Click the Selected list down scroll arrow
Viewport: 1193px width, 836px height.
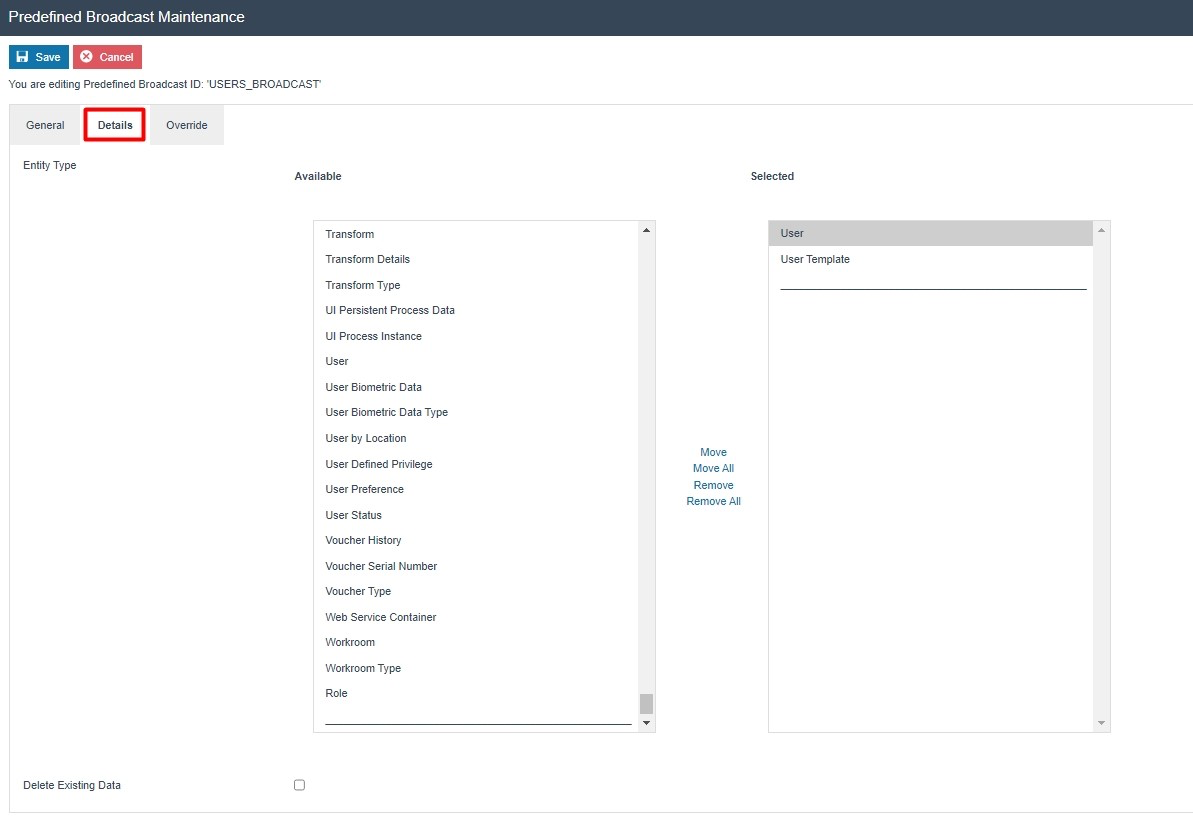click(1100, 721)
